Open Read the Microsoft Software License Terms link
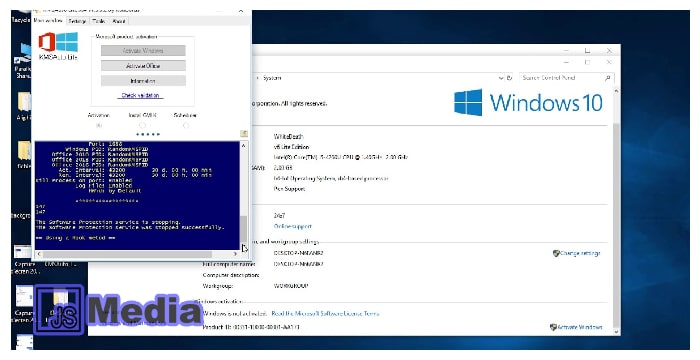 pyautogui.click(x=325, y=314)
